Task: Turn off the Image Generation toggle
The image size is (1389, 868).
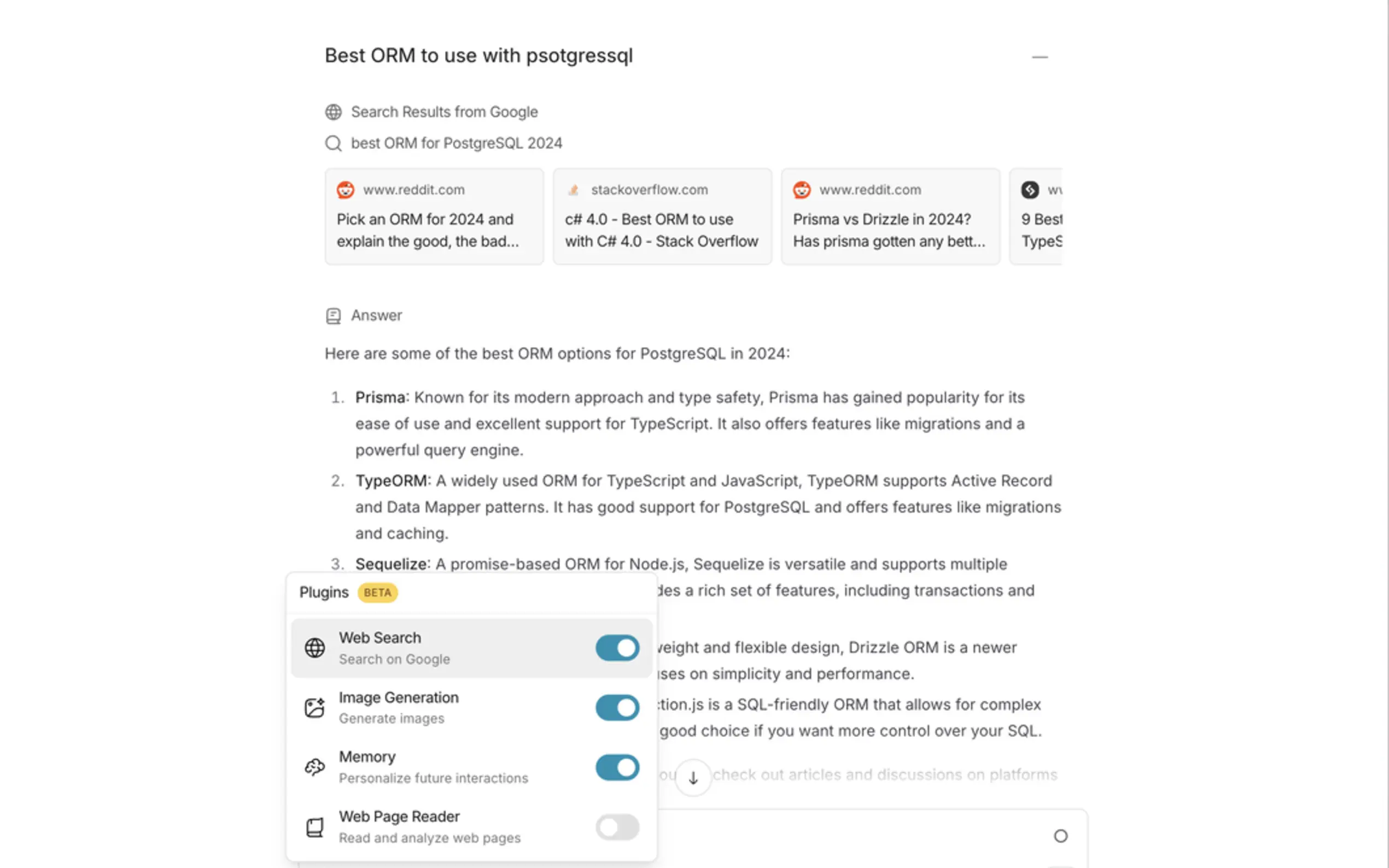Action: click(617, 708)
